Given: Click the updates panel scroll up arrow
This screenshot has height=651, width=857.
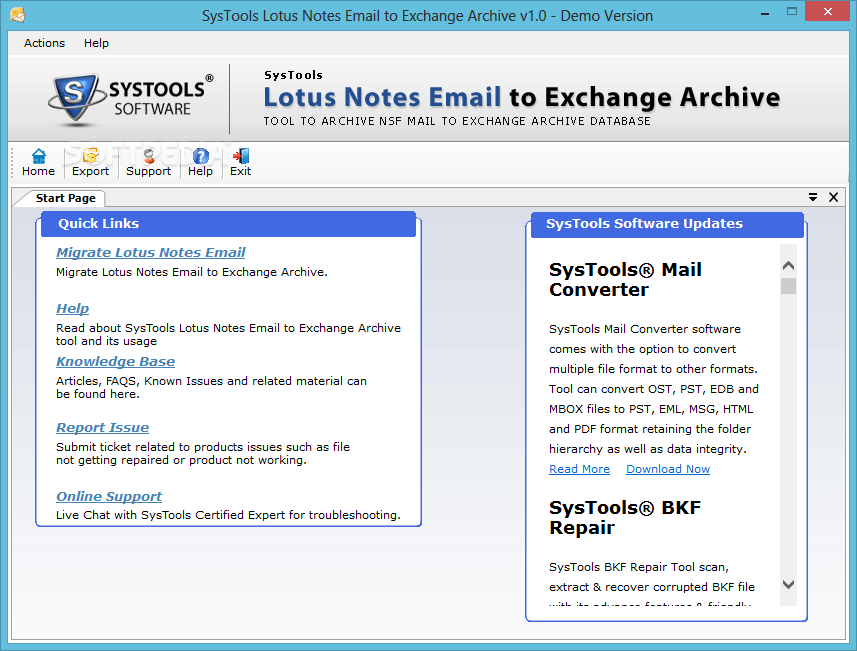Looking at the screenshot, I should click(788, 266).
